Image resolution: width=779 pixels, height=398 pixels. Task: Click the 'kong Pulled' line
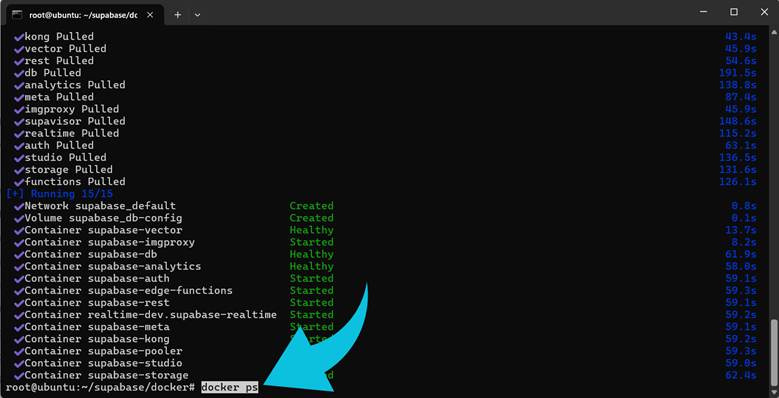59,37
